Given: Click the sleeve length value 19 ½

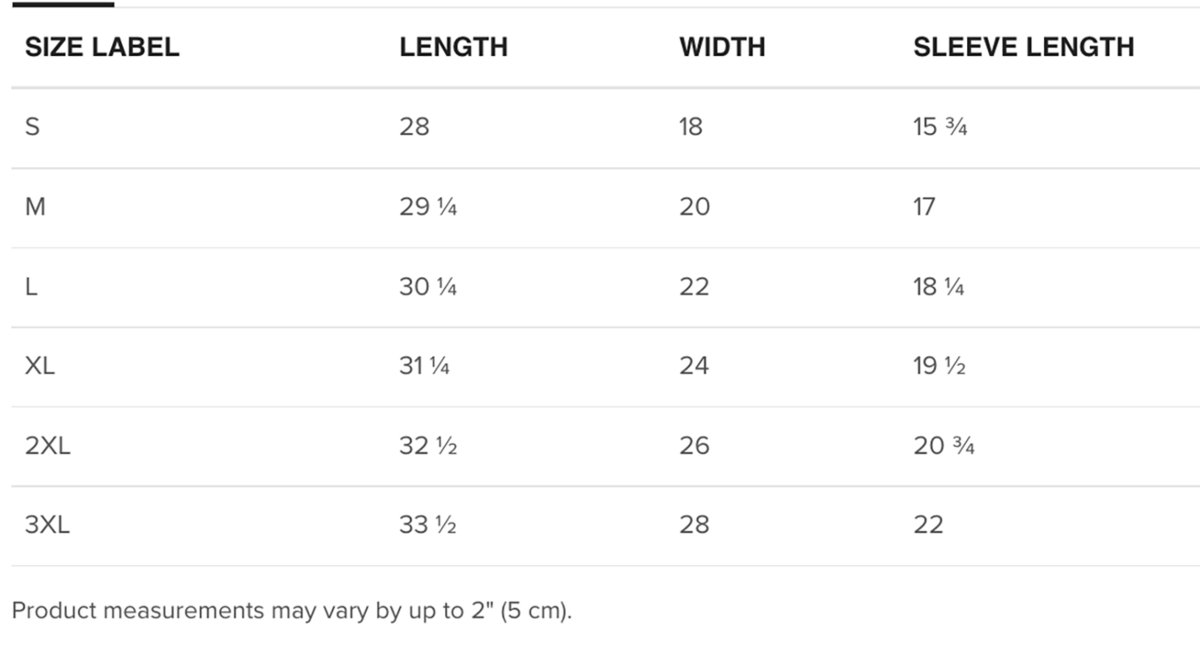Looking at the screenshot, I should [x=939, y=366].
